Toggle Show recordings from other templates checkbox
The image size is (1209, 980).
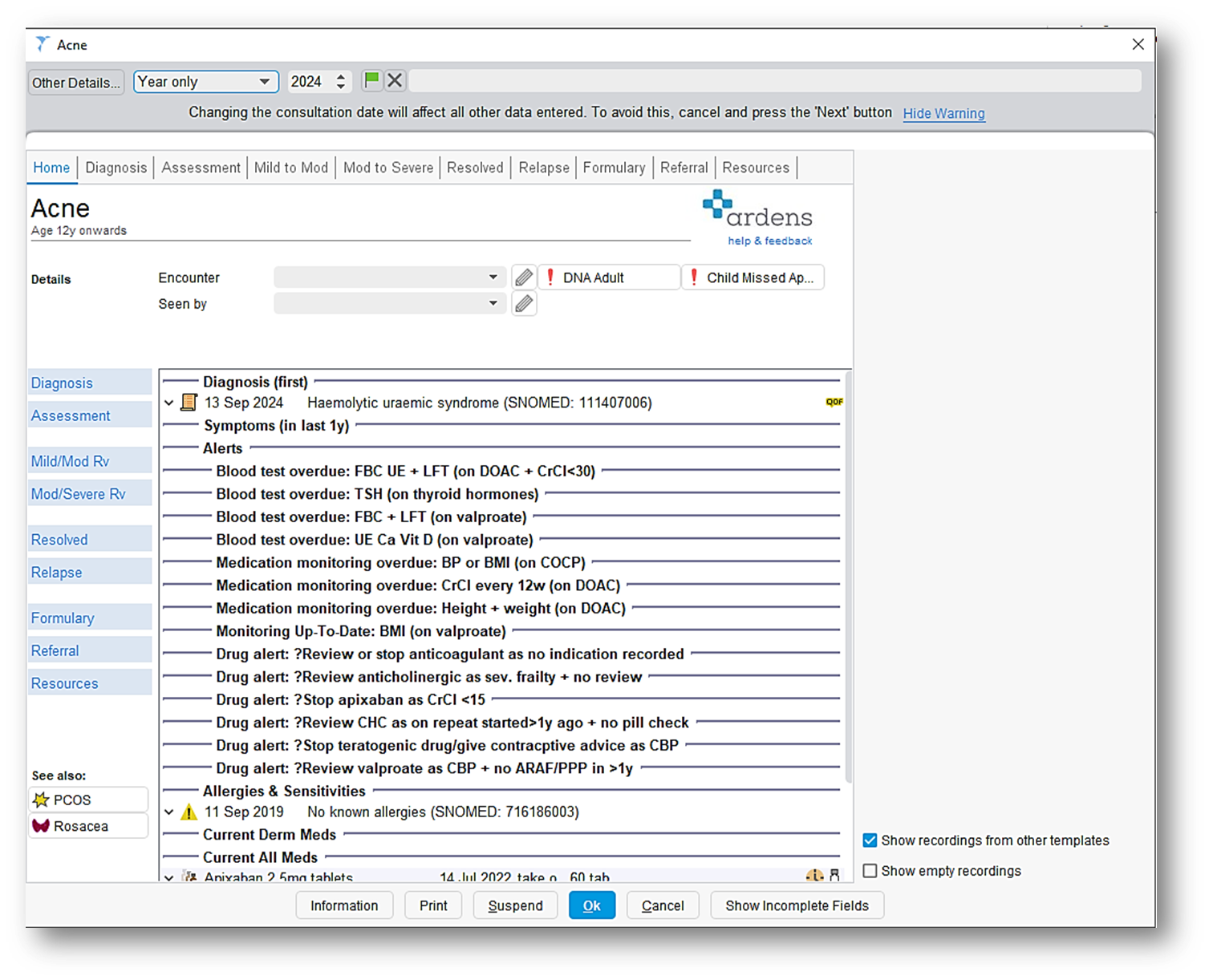[x=870, y=840]
